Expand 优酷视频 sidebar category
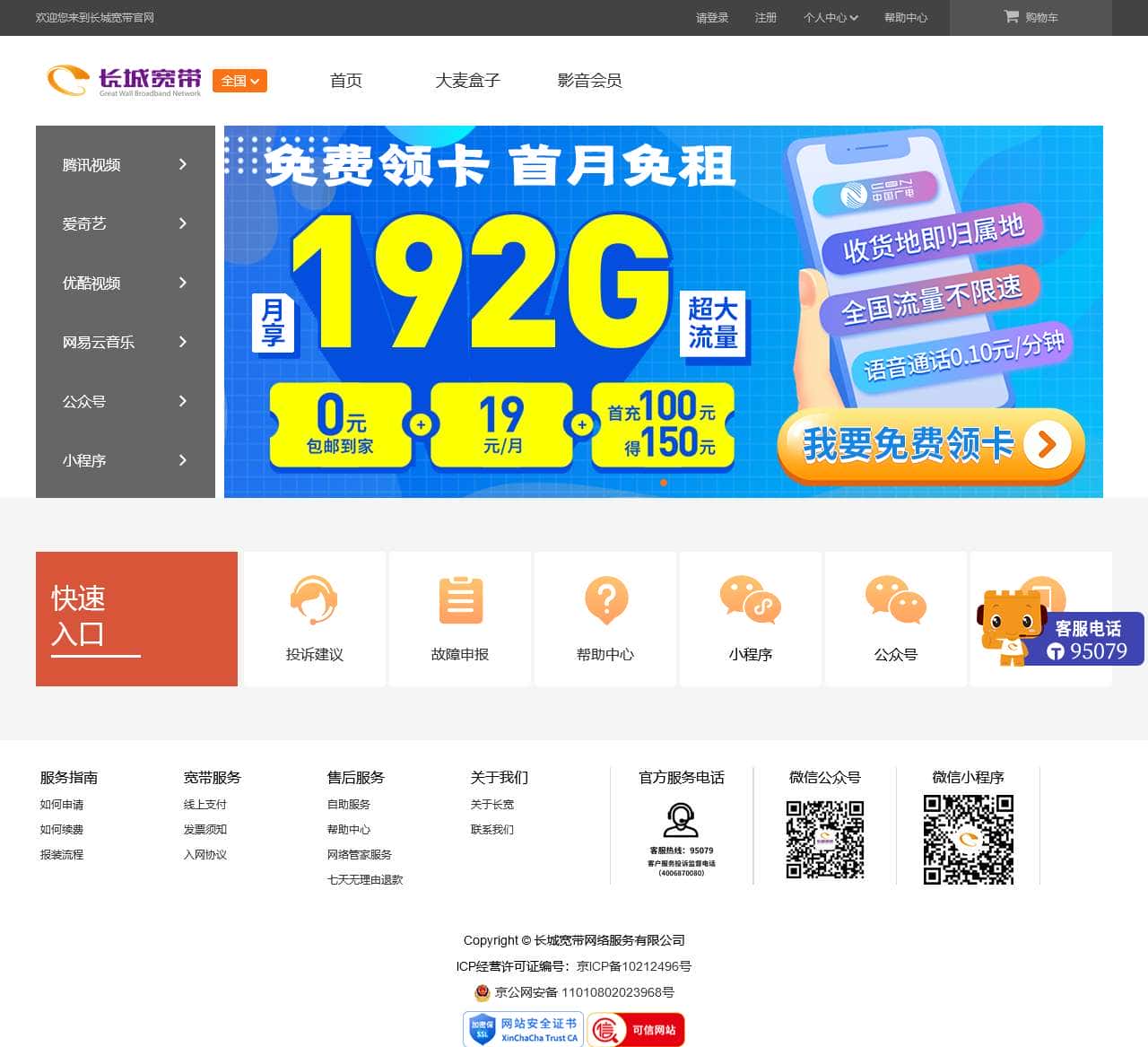Image resolution: width=1148 pixels, height=1047 pixels. pyautogui.click(x=126, y=283)
